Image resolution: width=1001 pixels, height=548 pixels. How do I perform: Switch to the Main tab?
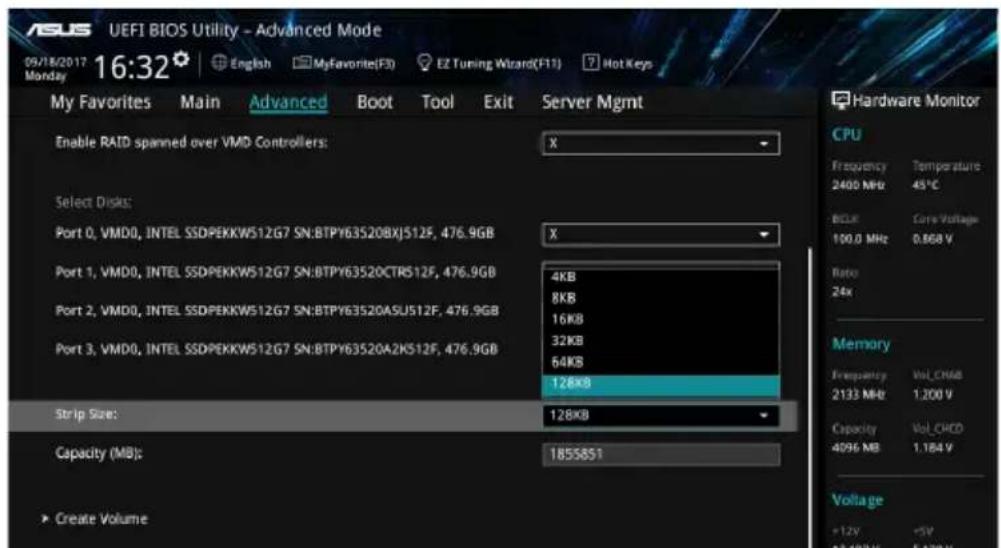tap(200, 102)
